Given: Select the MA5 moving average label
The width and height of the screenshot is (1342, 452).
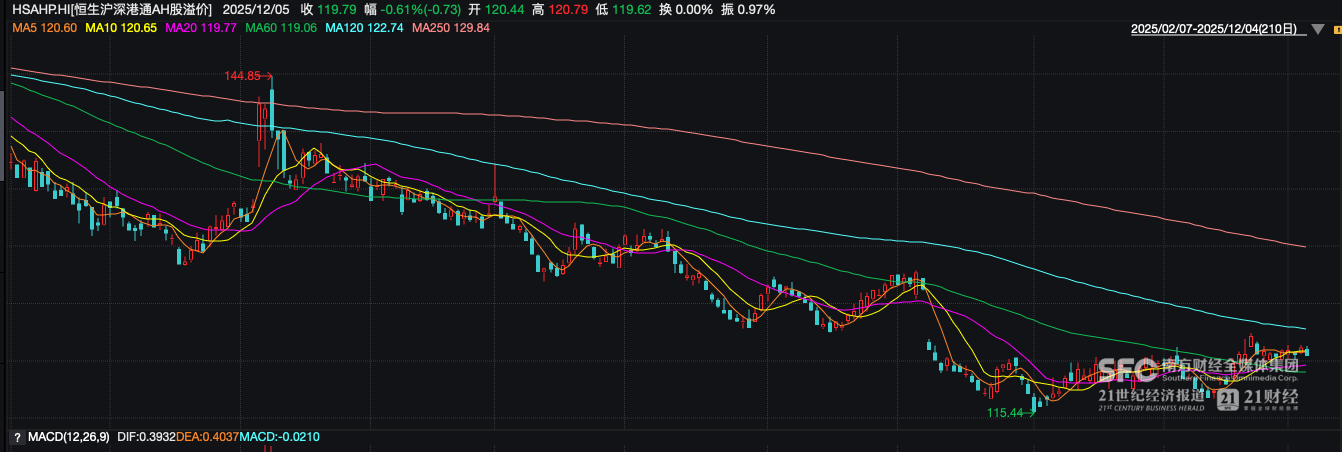Looking at the screenshot, I should click(45, 28).
